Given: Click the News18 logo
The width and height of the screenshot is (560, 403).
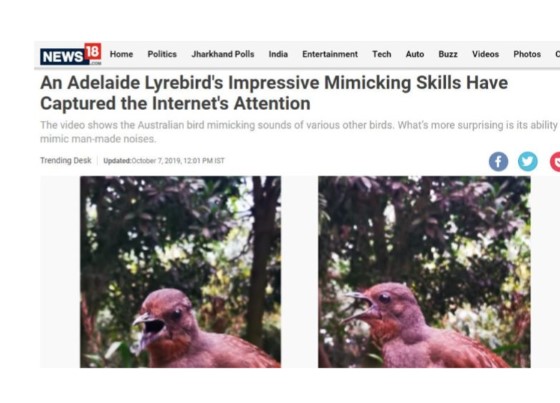Looking at the screenshot, I should click(71, 54).
